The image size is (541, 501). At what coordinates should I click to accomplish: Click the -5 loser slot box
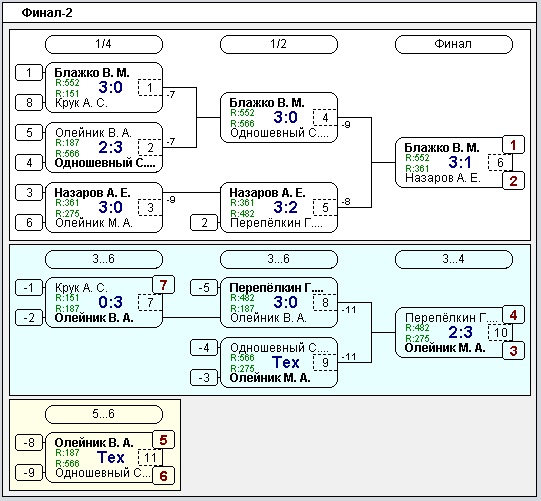pyautogui.click(x=204, y=287)
